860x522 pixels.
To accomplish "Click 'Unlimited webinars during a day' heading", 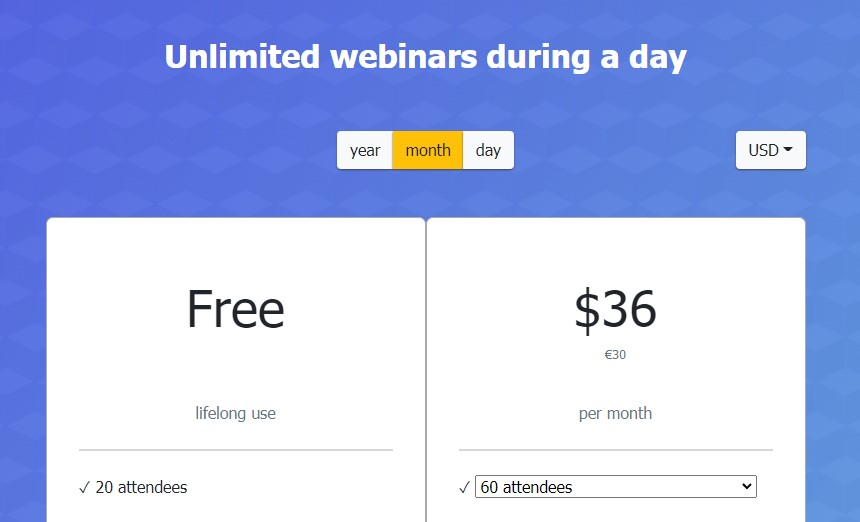I will (x=426, y=57).
